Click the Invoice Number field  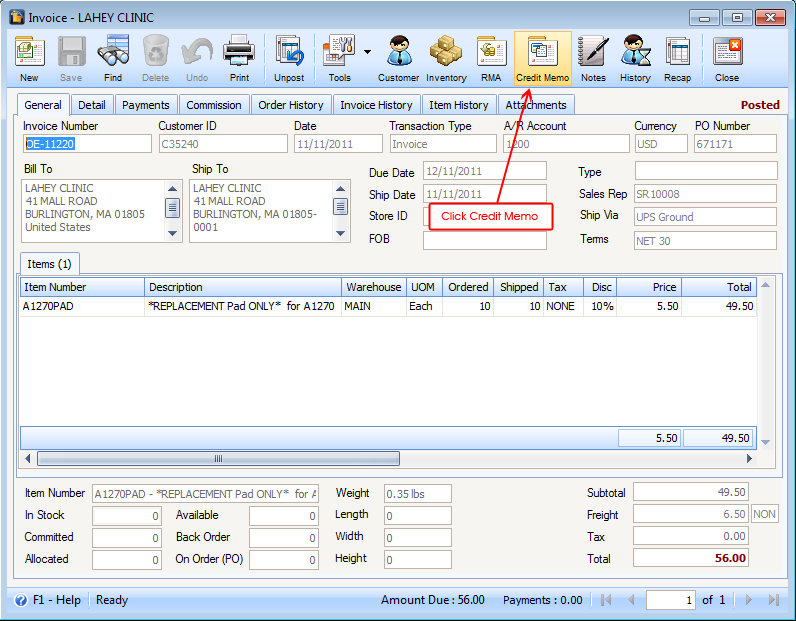click(x=87, y=144)
